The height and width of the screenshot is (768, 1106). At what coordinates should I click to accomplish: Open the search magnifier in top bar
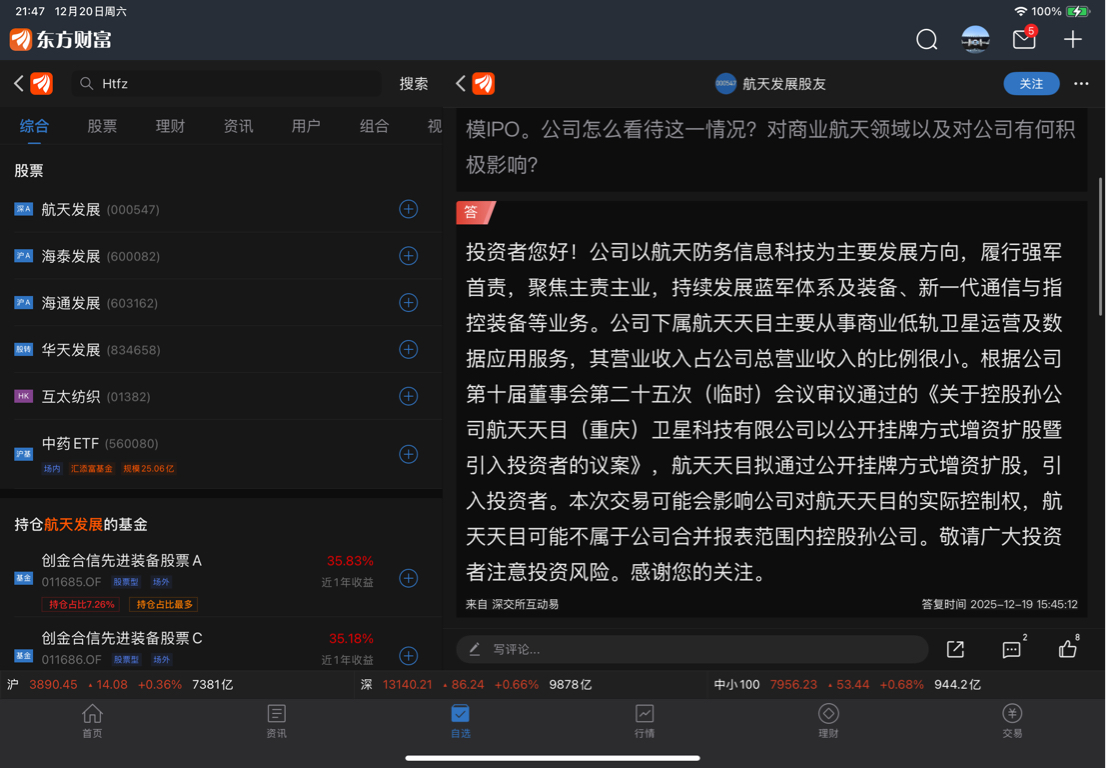pyautogui.click(x=927, y=39)
